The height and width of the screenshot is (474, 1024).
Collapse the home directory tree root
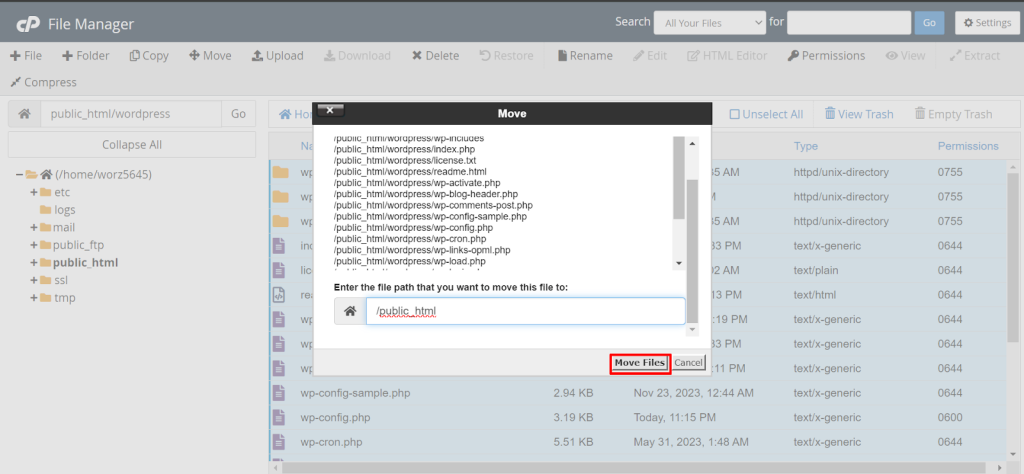pyautogui.click(x=20, y=174)
